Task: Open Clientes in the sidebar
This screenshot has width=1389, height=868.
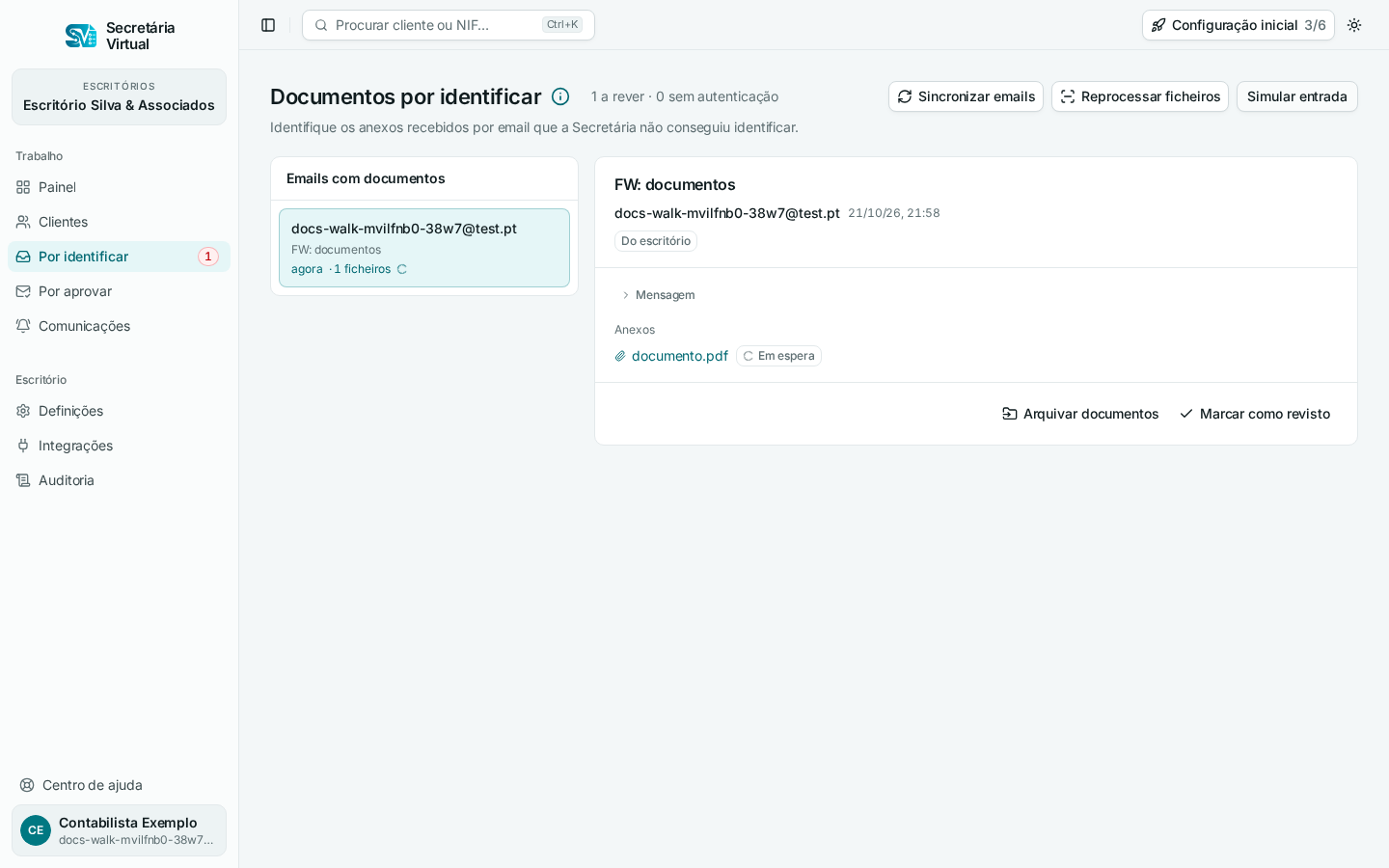Action: pos(119,222)
